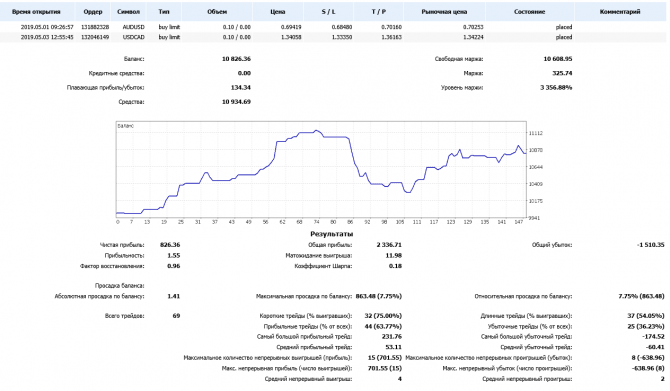Viewport: 670px width, 391px height.
Task: Click the Объем column header
Action: pos(217,12)
